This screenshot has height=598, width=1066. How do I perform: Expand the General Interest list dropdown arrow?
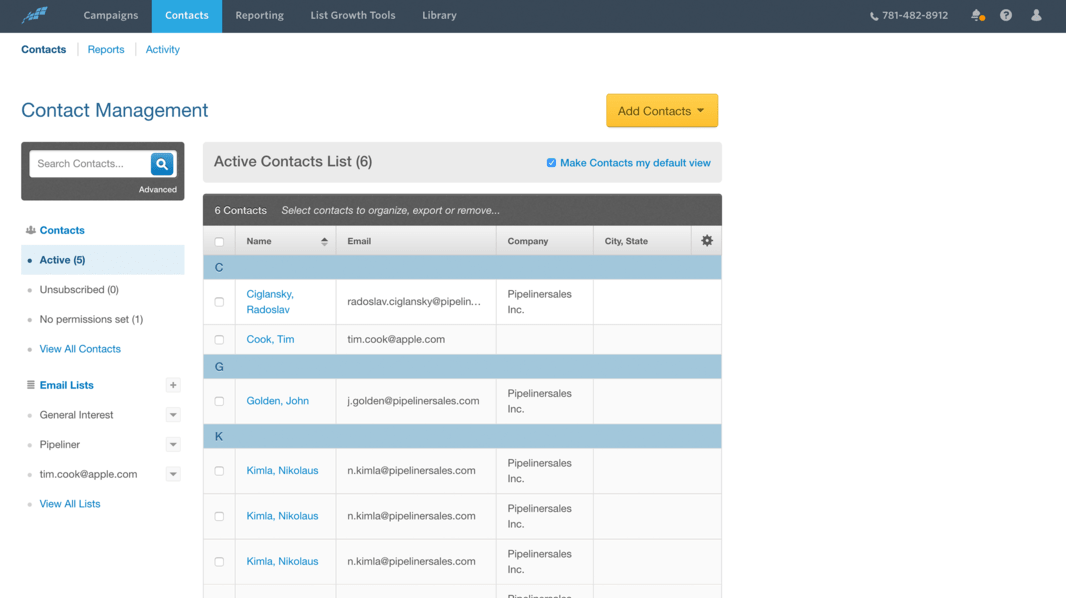173,415
